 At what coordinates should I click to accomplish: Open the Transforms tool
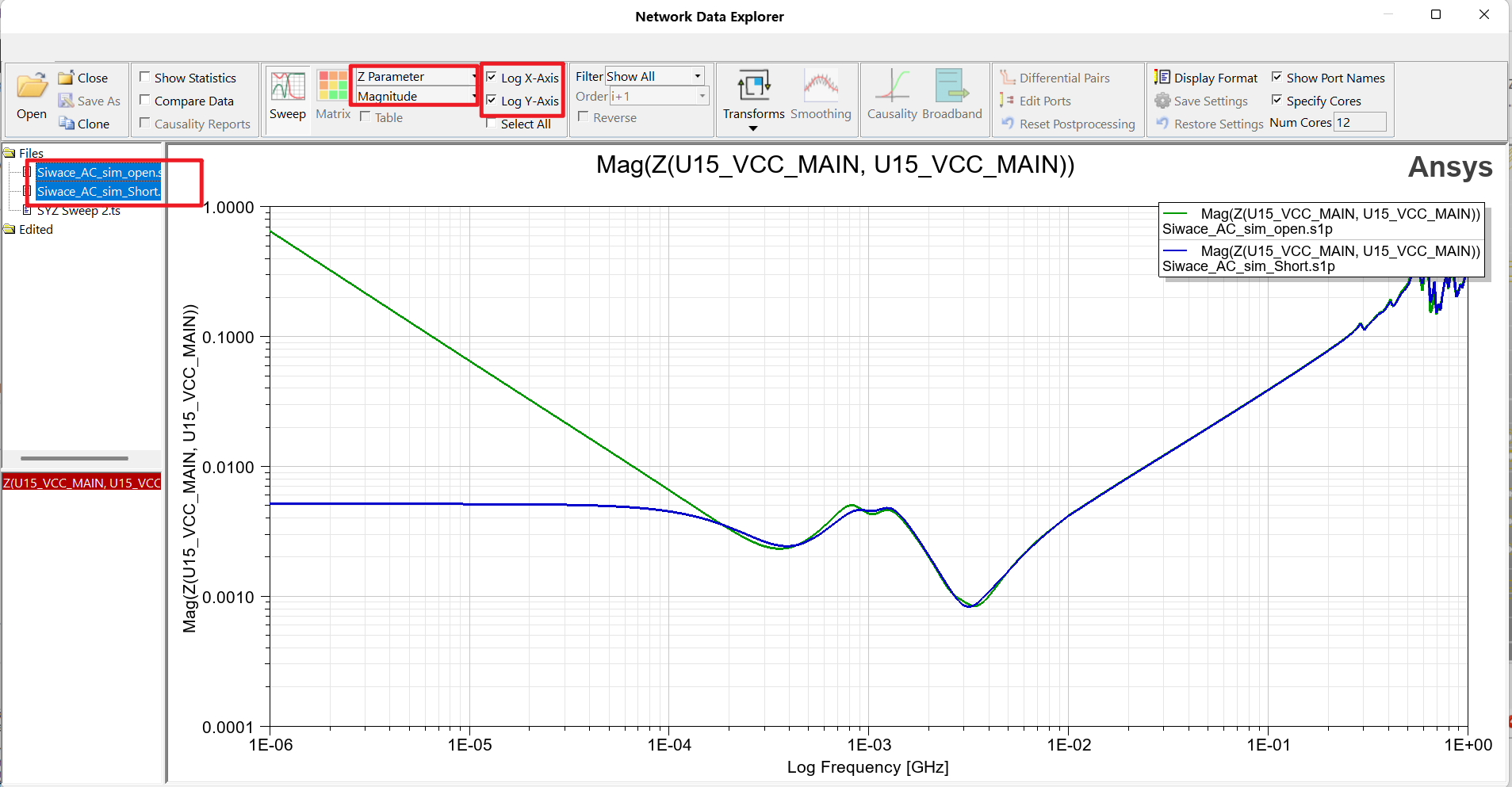753,95
